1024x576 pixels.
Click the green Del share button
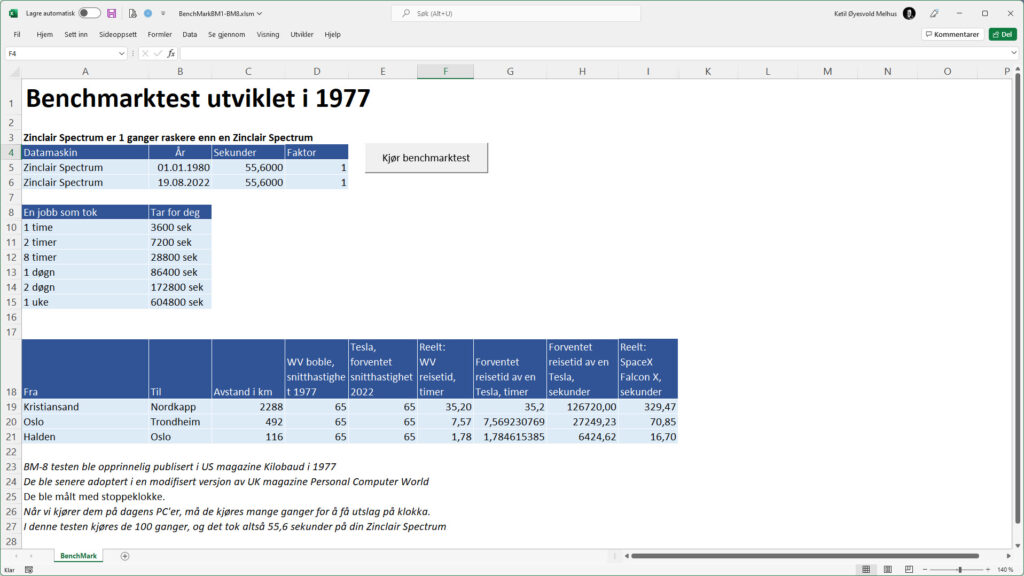[x=1002, y=35]
